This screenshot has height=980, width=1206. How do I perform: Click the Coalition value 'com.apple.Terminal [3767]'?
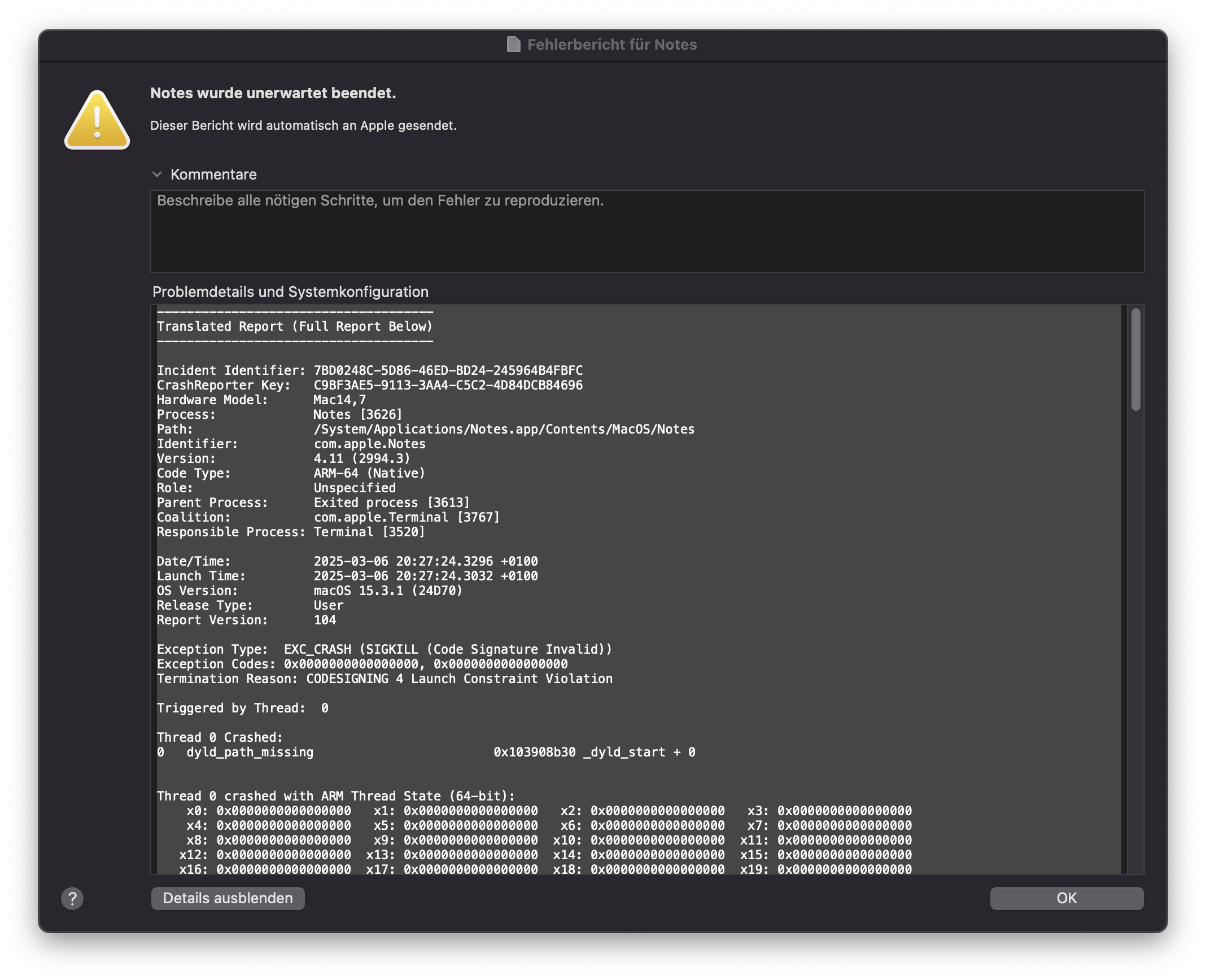tap(407, 517)
